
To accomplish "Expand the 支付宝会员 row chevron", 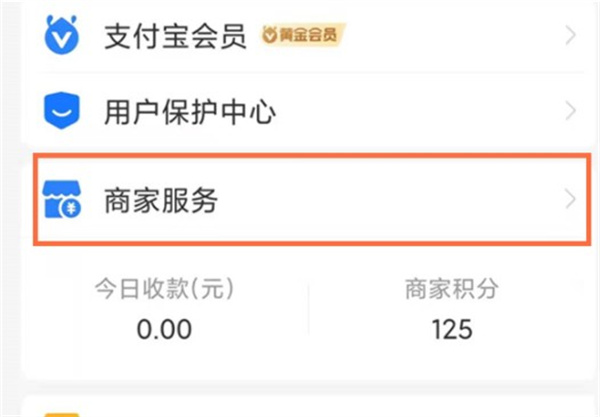I will point(571,37).
